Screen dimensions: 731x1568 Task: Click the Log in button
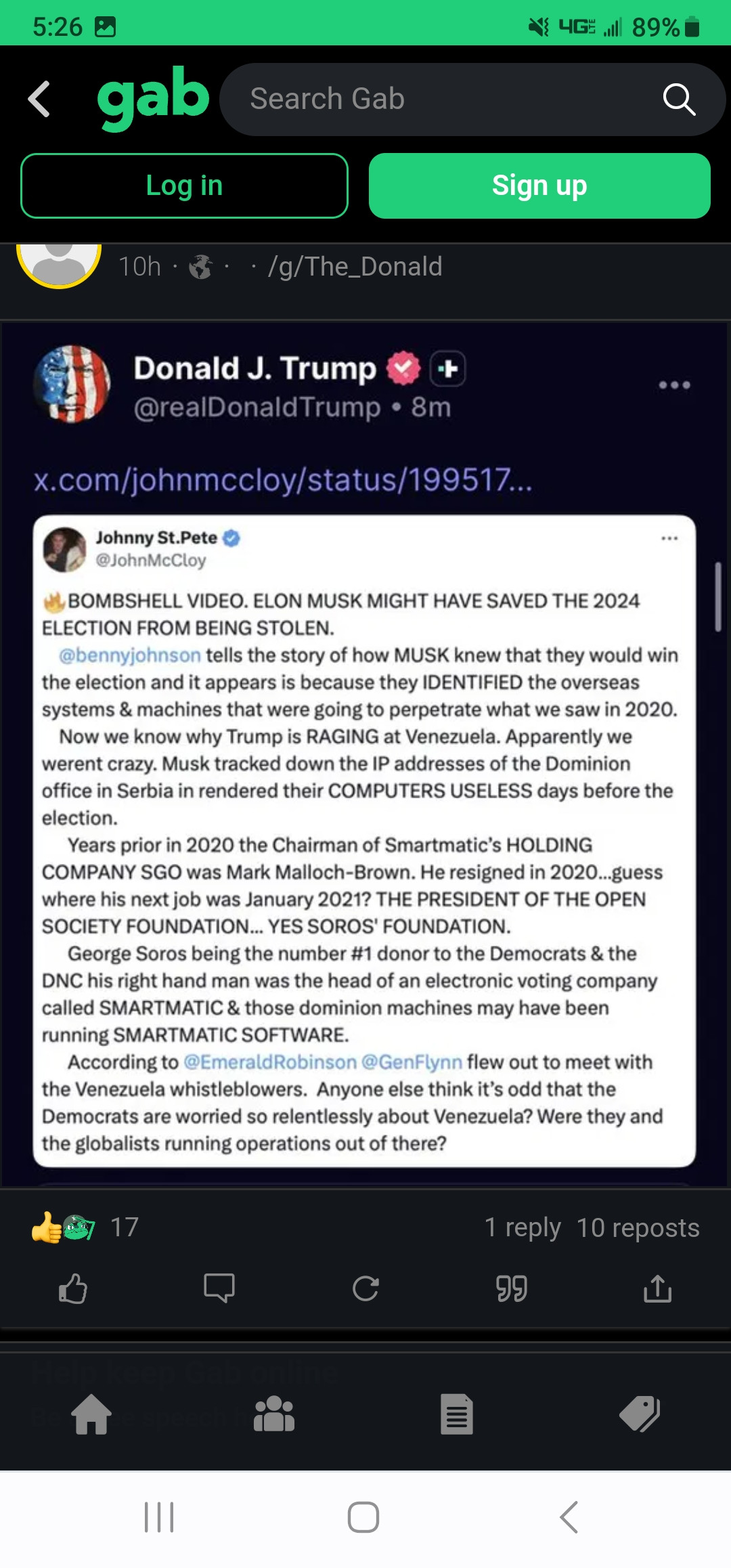184,186
